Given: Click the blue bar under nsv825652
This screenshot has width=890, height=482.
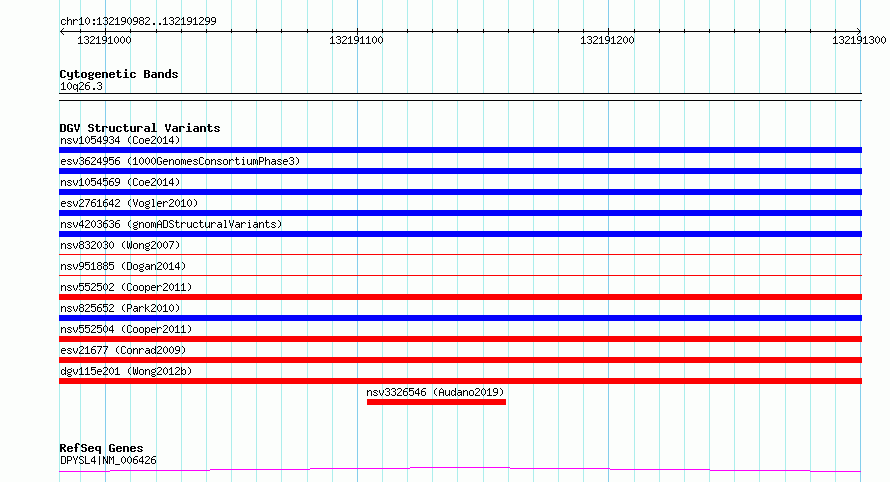Looking at the screenshot, I should coord(460,318).
